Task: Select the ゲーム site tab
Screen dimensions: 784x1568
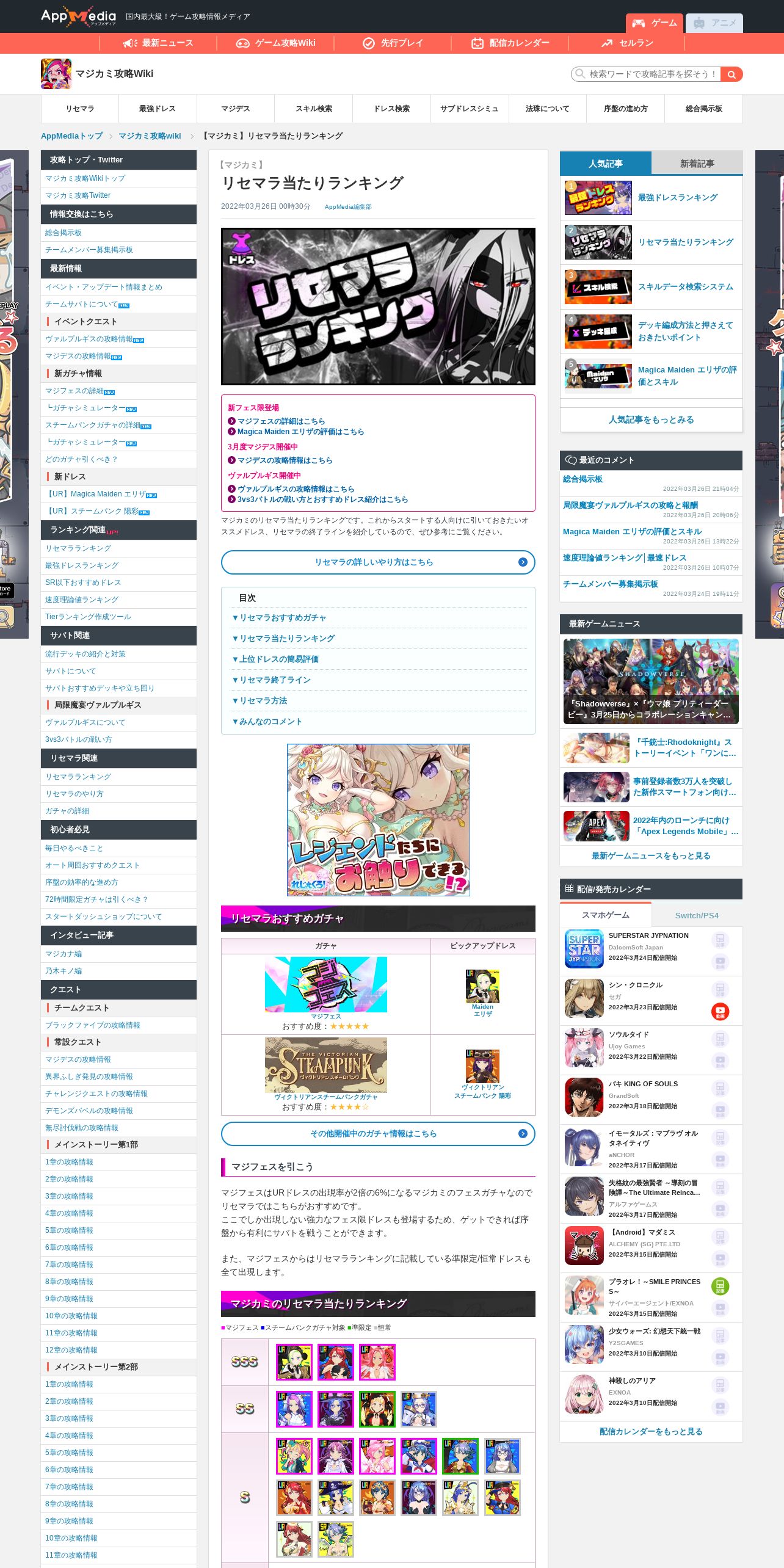Action: (x=655, y=23)
